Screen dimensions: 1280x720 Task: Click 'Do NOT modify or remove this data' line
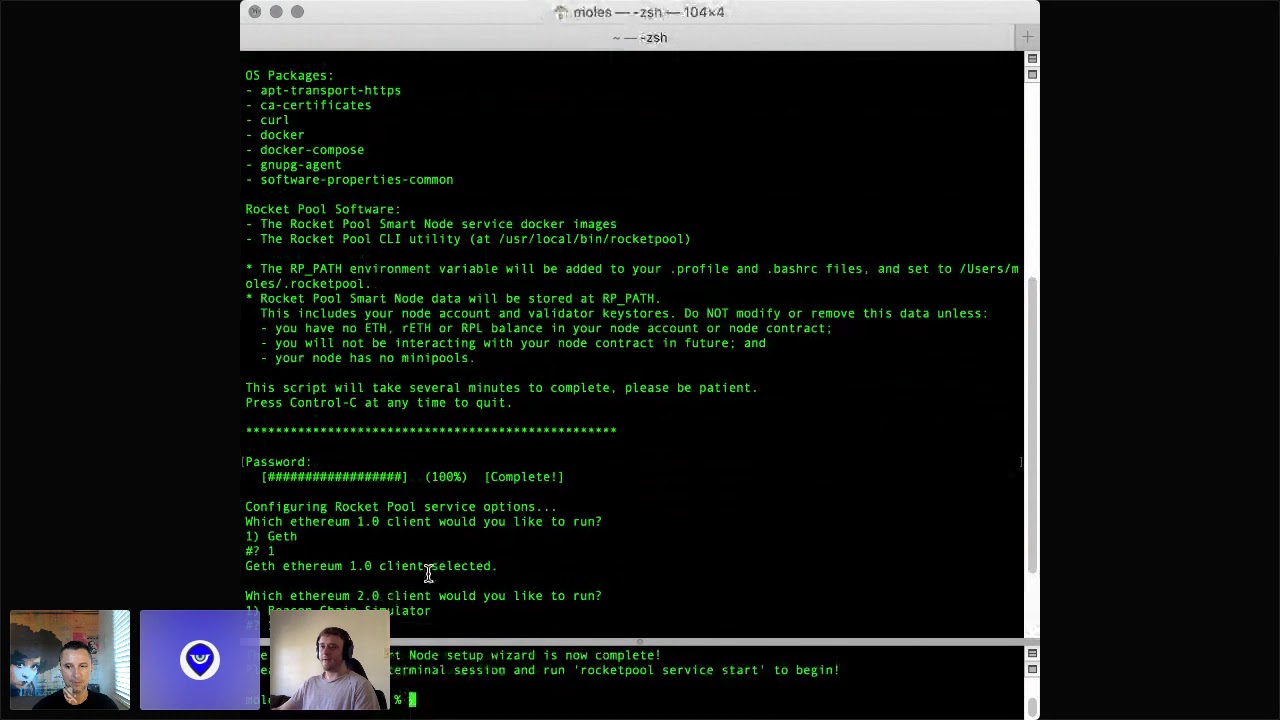624,313
